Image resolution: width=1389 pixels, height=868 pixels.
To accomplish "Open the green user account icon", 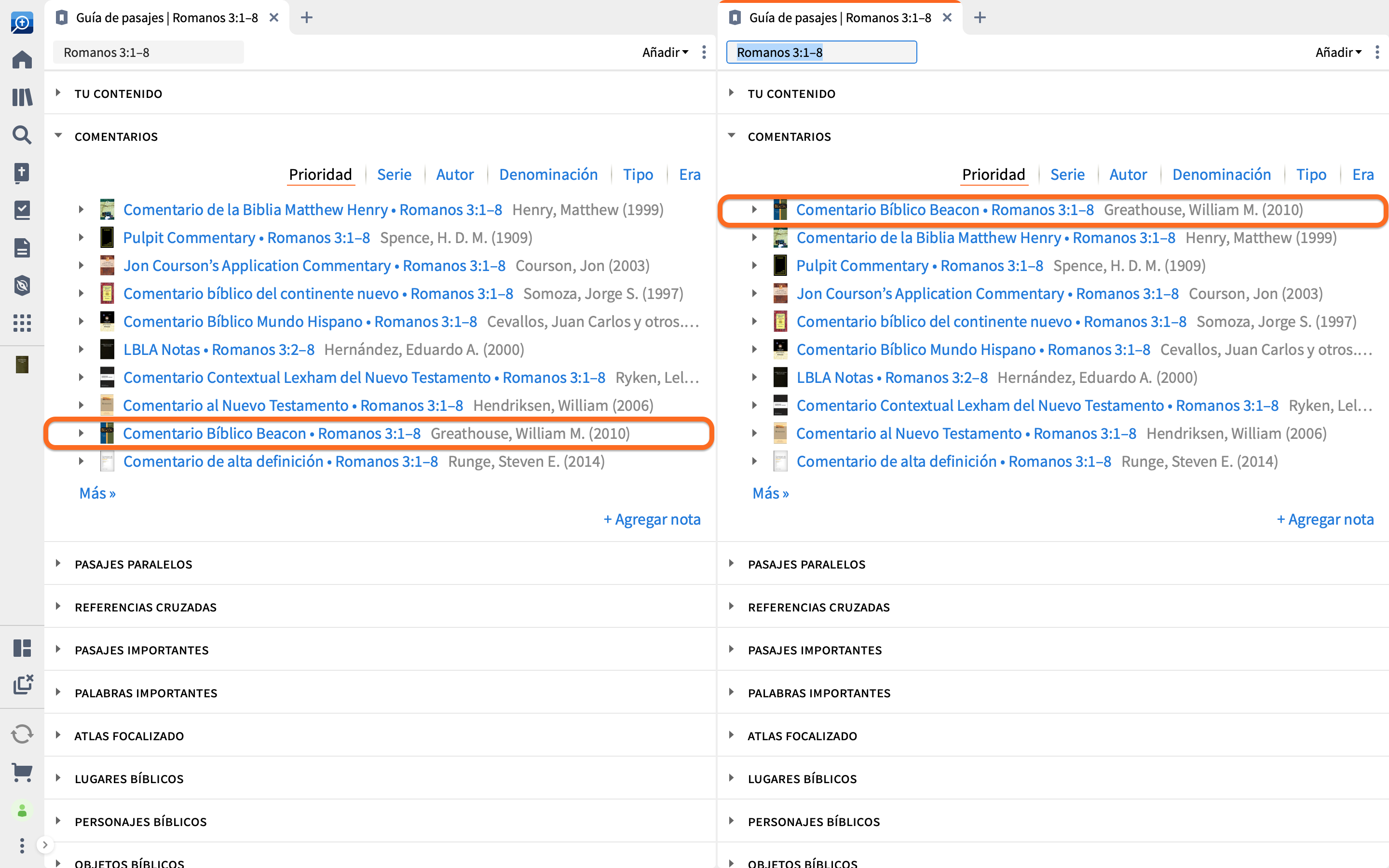I will (x=22, y=811).
